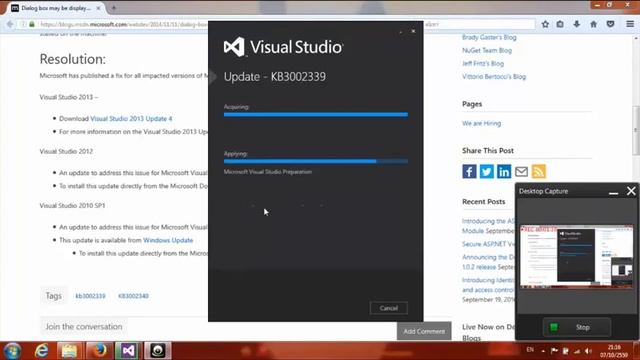Image resolution: width=640 pixels, height=360 pixels.
Task: Click the volume speaker tray icon
Action: click(588, 351)
